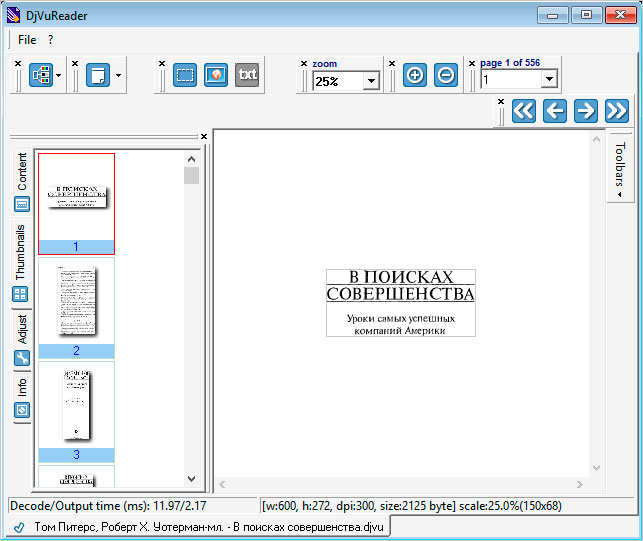Screen dimensions: 643x541
Task: Close the thumbnails side panel
Action: (204, 136)
